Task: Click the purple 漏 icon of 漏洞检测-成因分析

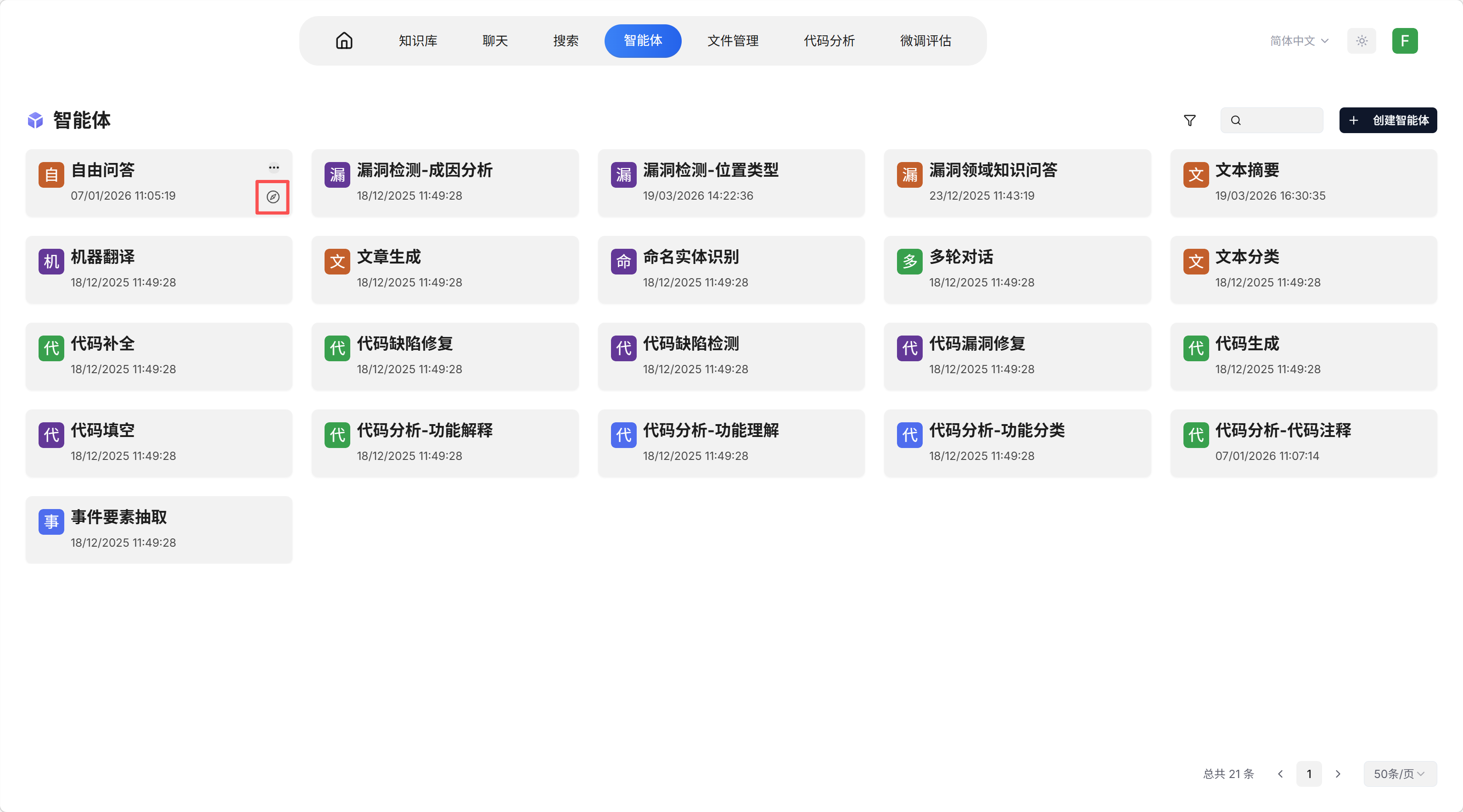Action: [337, 175]
